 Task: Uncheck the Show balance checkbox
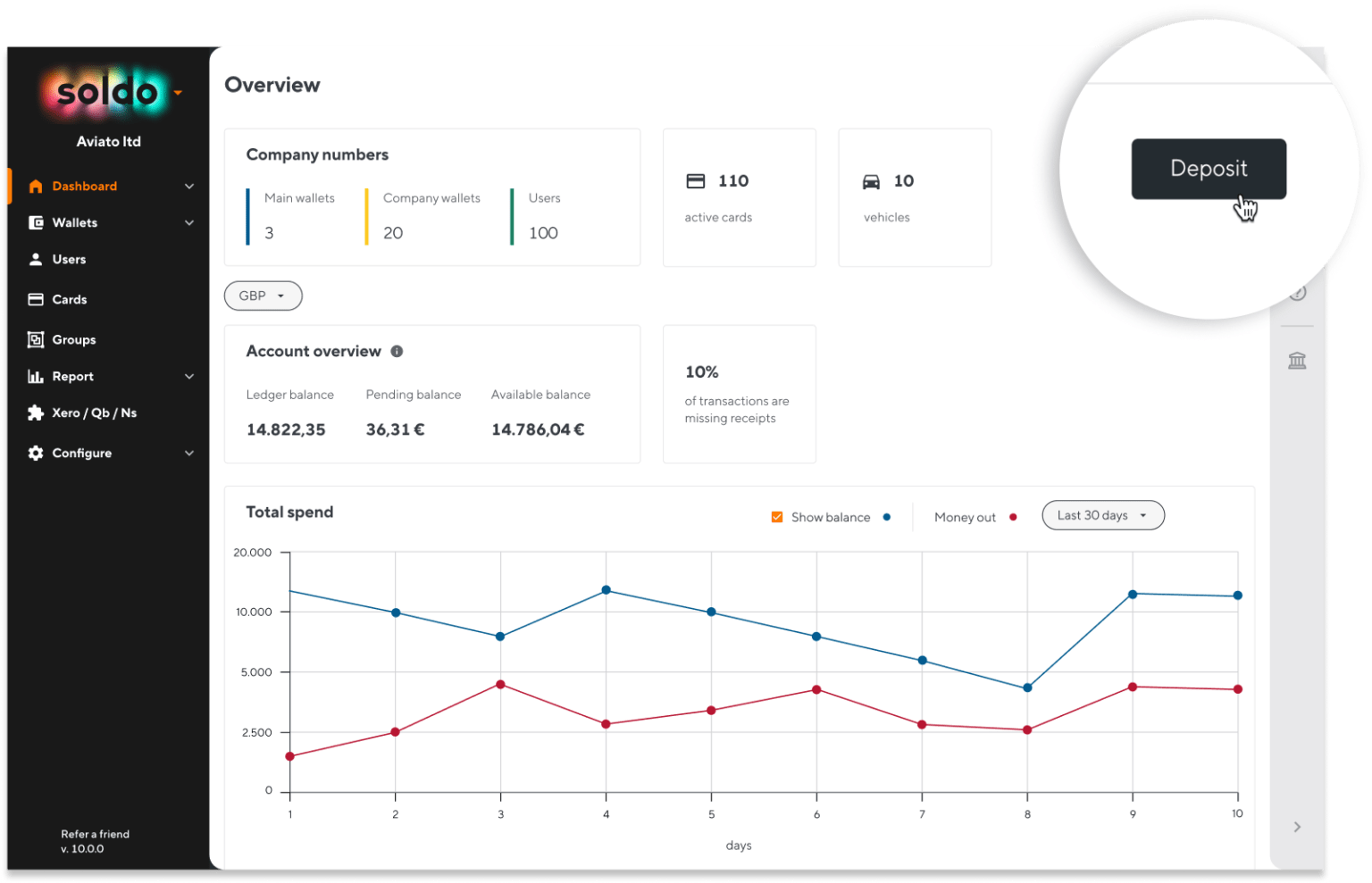(x=777, y=516)
